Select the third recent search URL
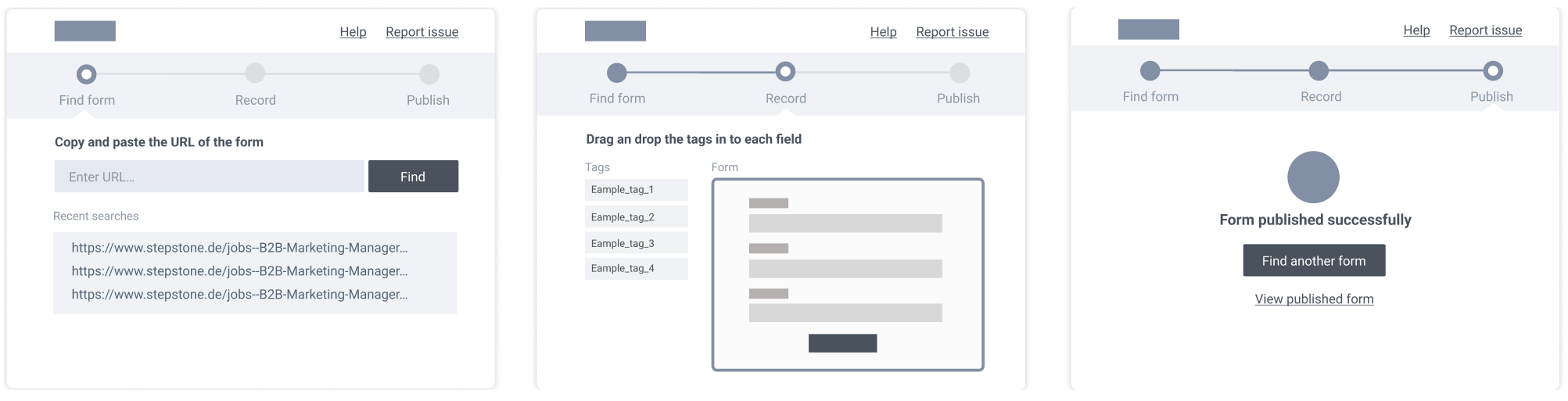Screen dimensions: 1568x401 point(239,295)
